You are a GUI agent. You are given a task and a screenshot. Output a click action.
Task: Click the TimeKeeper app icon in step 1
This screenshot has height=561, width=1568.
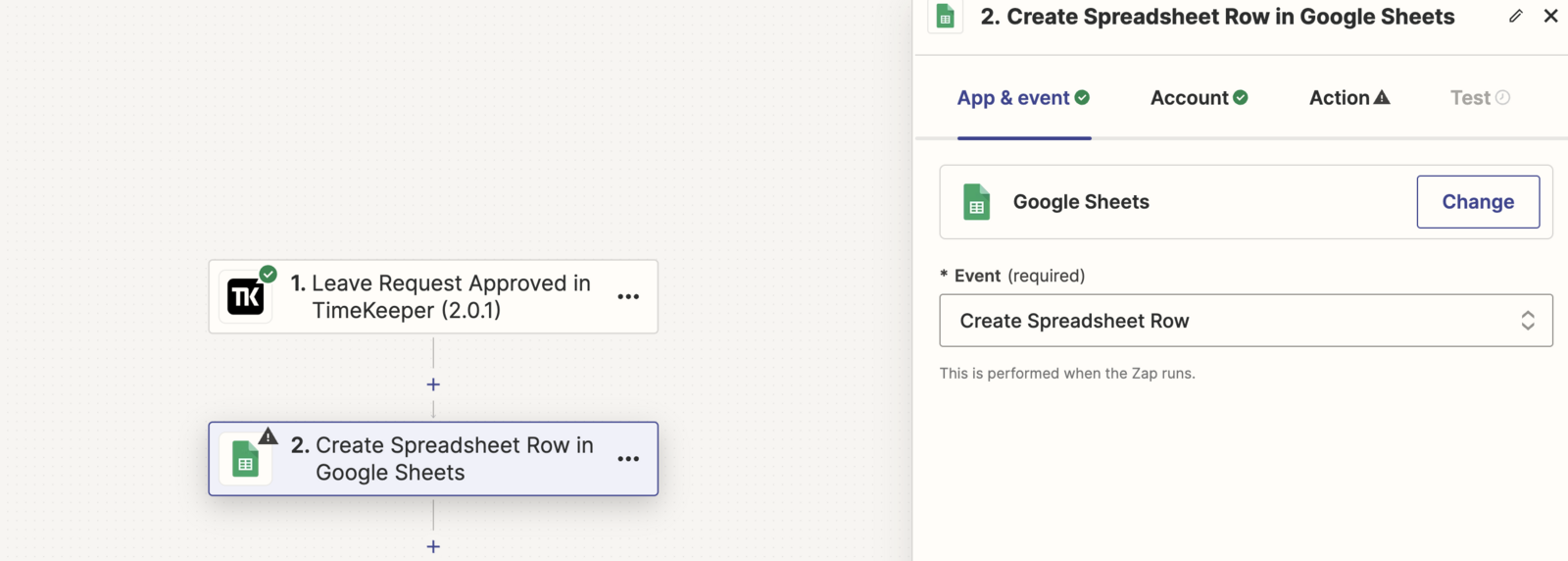click(x=246, y=296)
